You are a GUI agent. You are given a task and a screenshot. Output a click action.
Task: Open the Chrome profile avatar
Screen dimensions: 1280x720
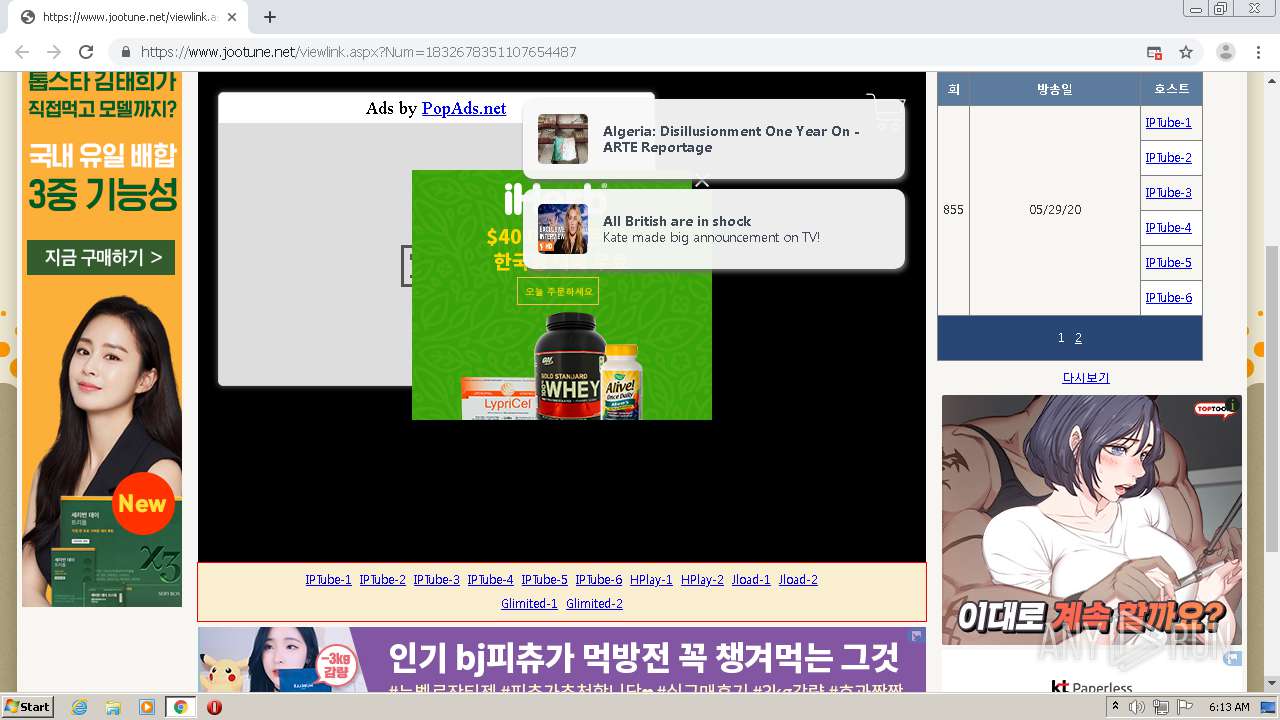coord(1226,52)
